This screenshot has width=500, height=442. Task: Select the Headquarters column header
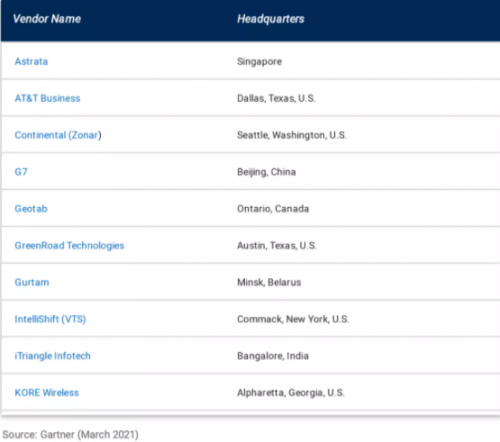click(x=271, y=19)
